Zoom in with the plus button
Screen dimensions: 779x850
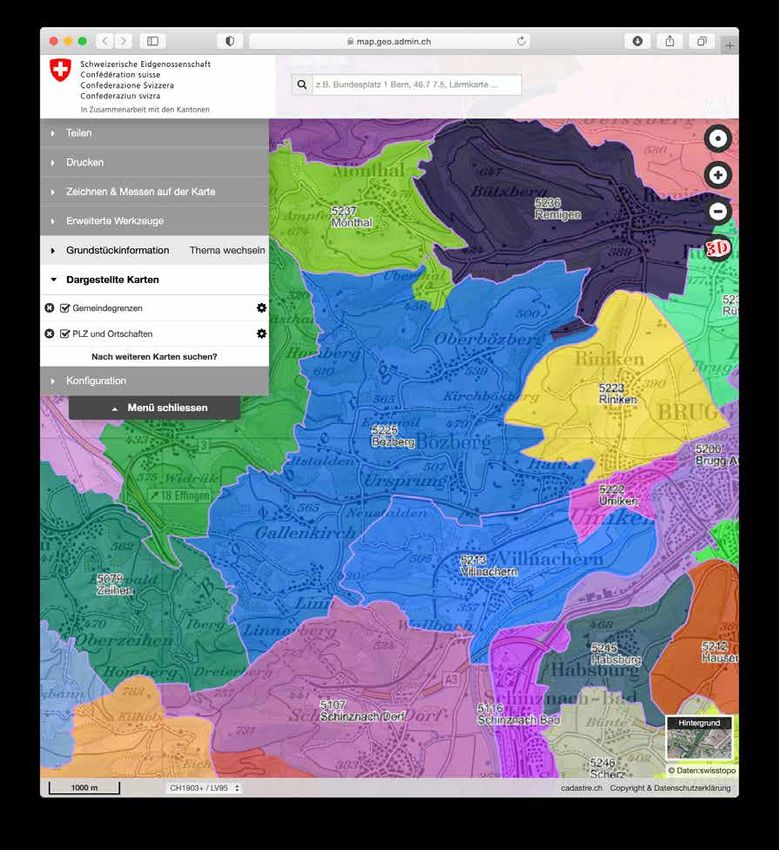[718, 175]
